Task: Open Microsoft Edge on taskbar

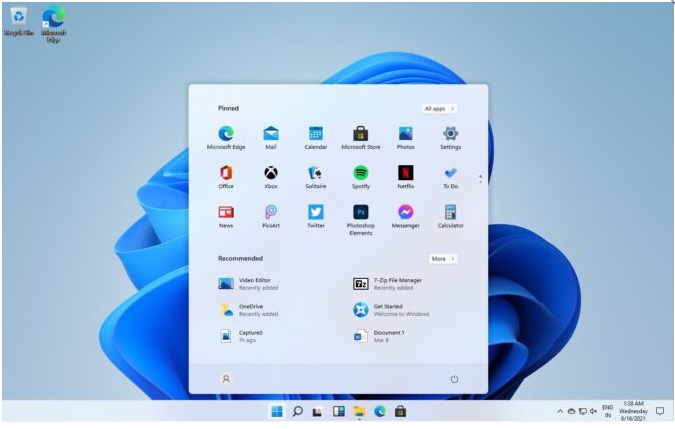Action: point(380,411)
